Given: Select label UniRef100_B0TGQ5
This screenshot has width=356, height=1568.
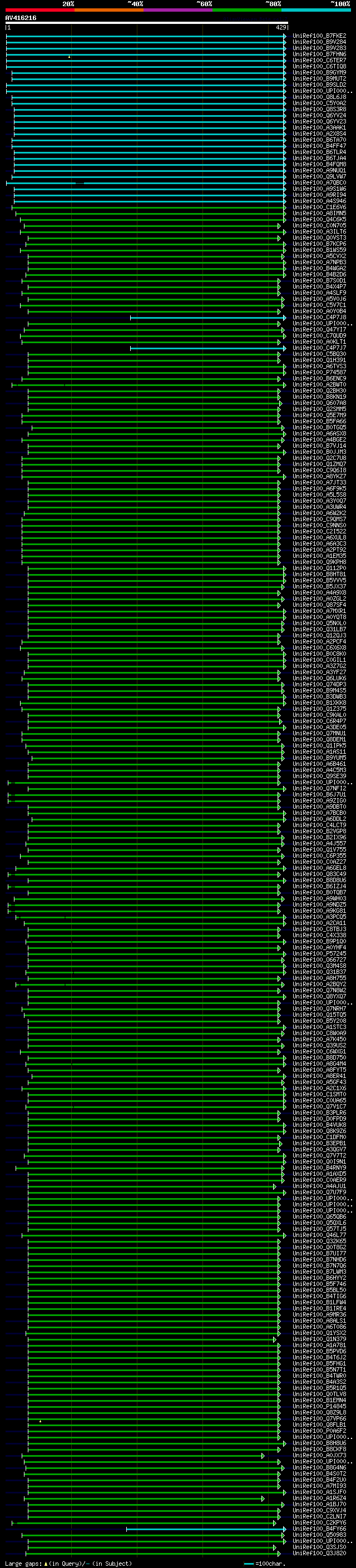Looking at the screenshot, I should [x=319, y=427].
